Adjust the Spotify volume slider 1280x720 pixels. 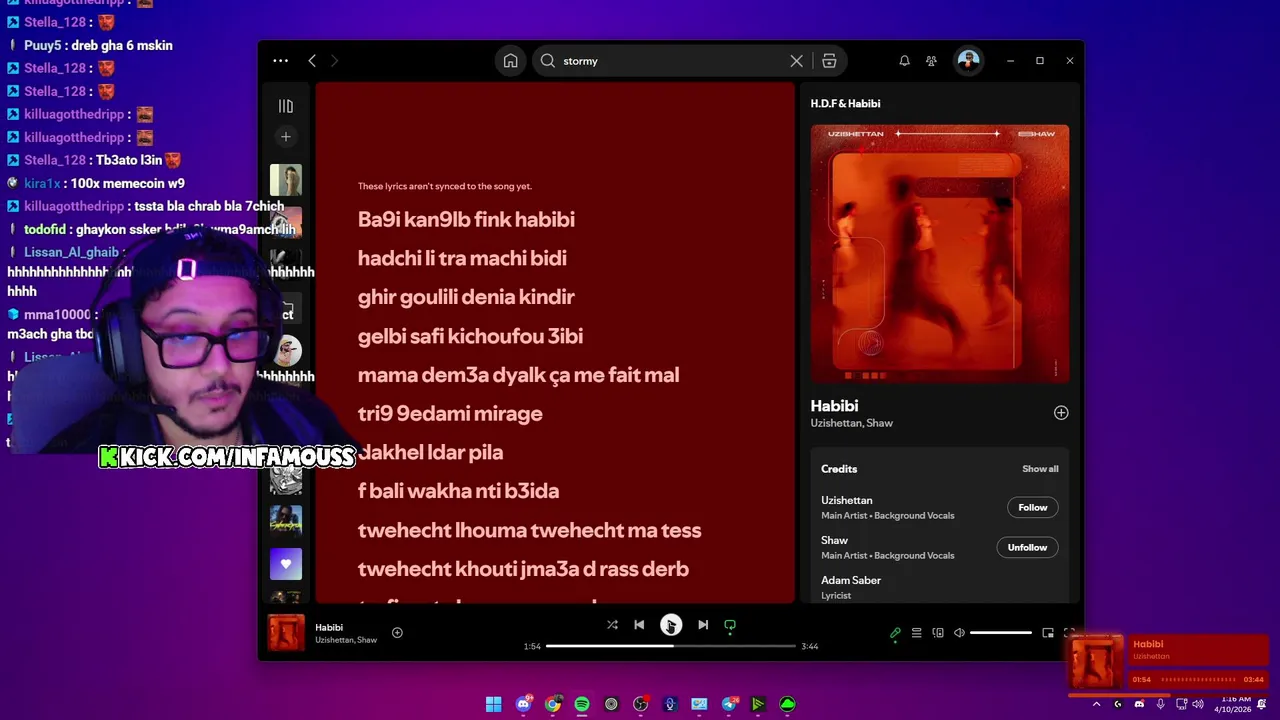(x=1001, y=633)
